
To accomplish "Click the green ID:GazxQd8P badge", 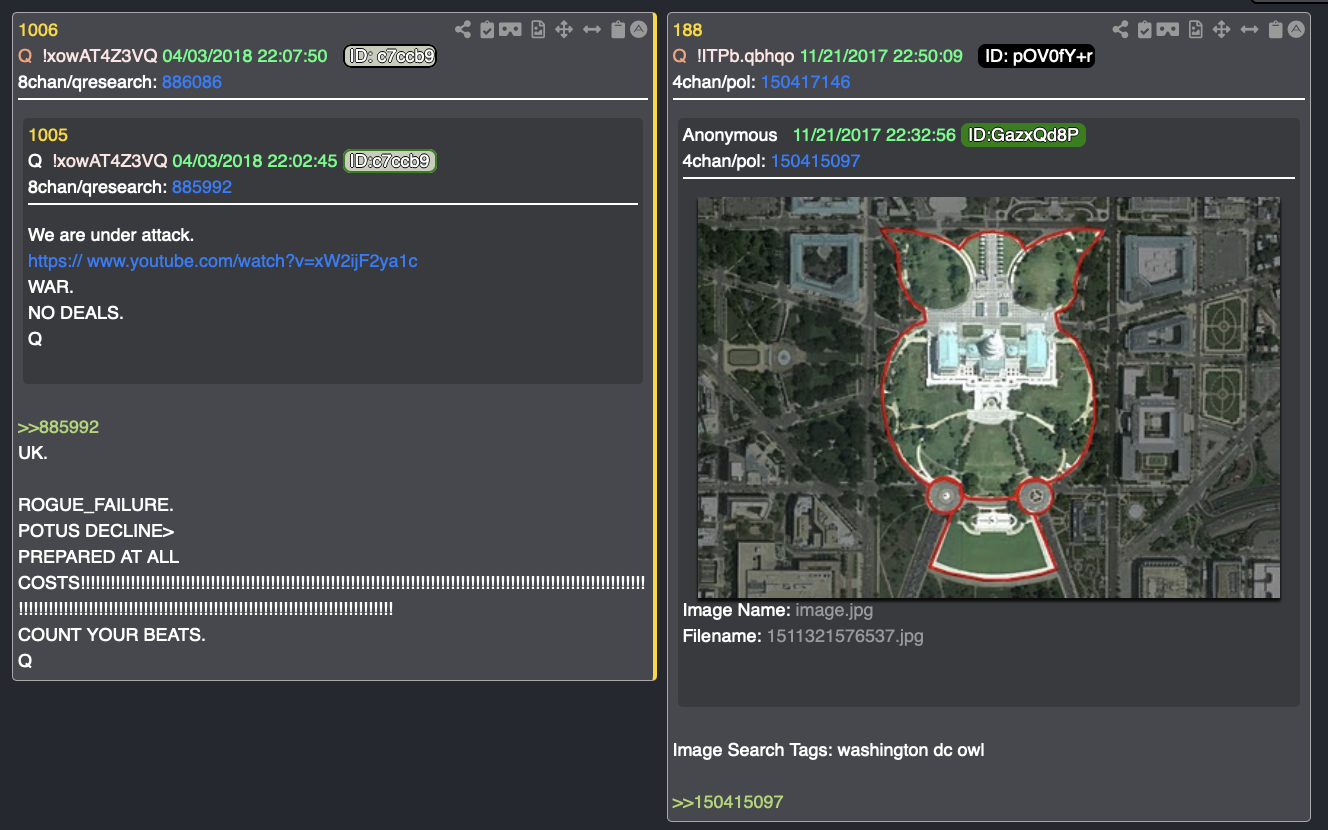I will point(1023,135).
